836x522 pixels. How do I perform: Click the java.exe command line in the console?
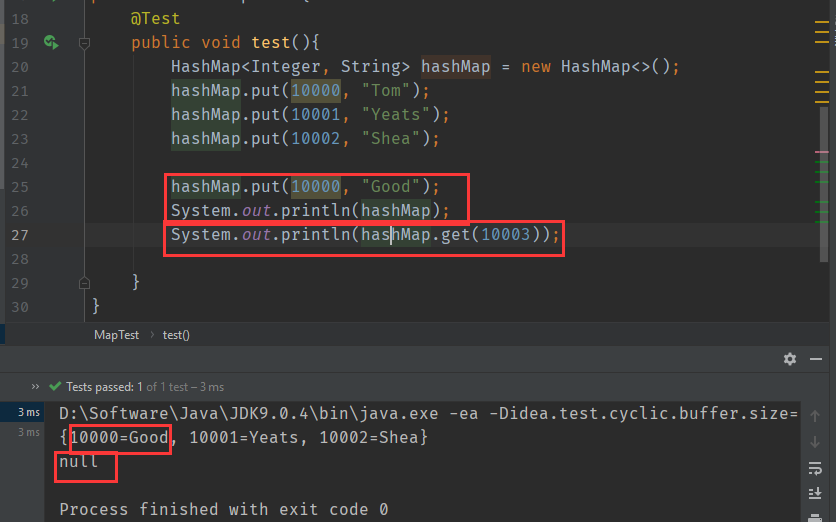point(429,414)
